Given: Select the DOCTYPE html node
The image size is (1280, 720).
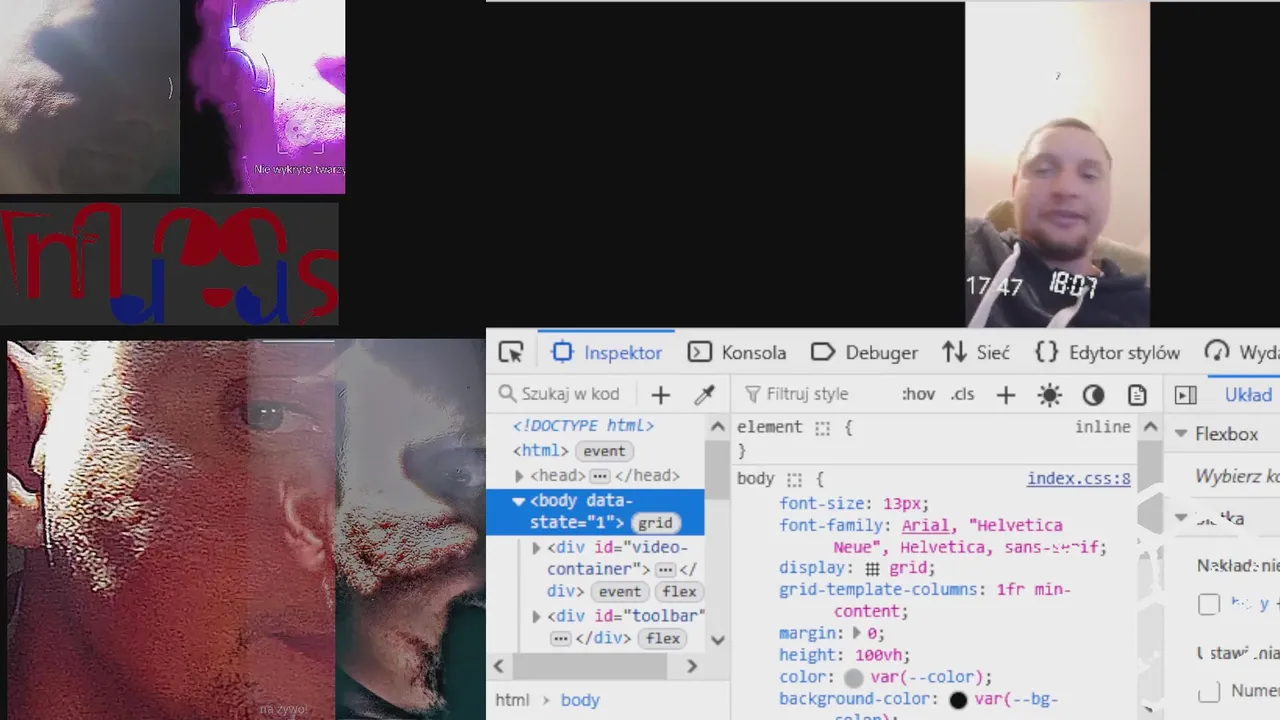Looking at the screenshot, I should click(583, 426).
